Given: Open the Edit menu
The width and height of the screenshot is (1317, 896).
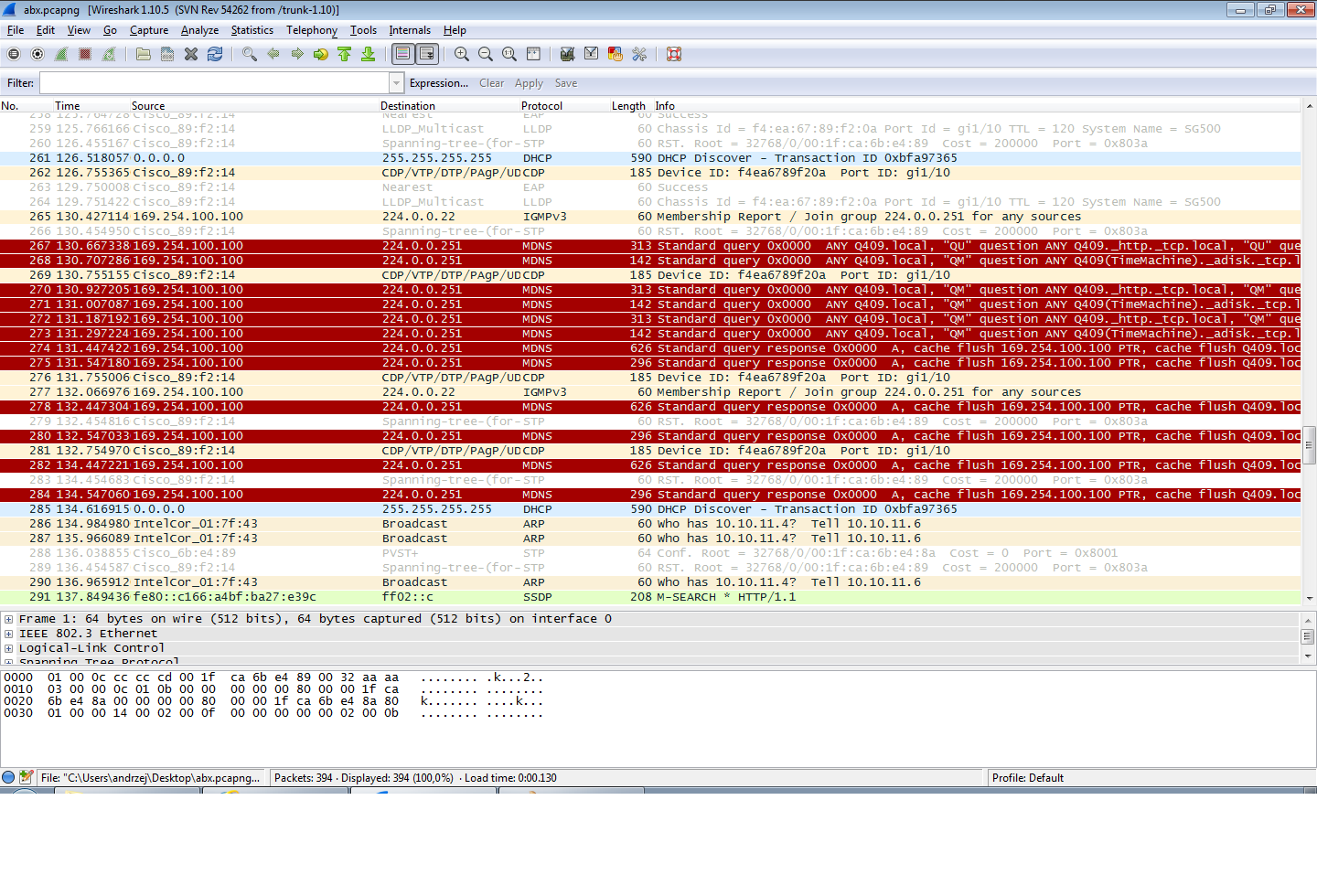Looking at the screenshot, I should pyautogui.click(x=46, y=30).
